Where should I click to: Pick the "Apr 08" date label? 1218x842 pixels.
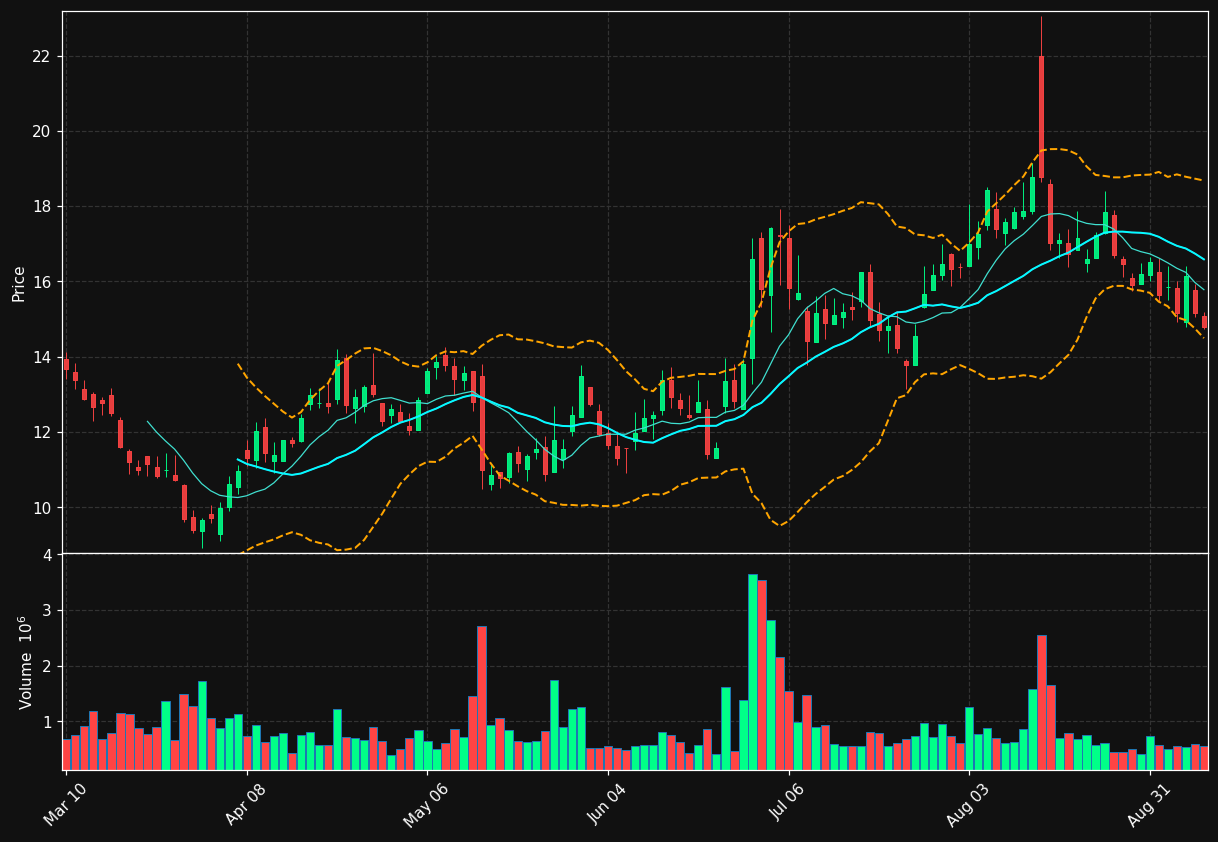click(x=246, y=804)
